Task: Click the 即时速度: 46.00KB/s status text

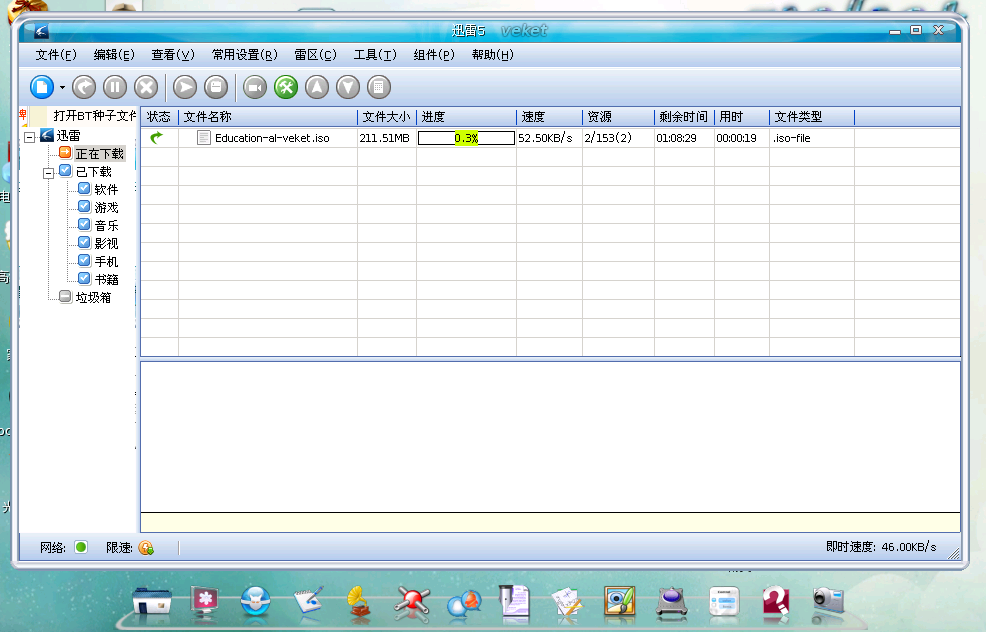Action: pyautogui.click(x=881, y=546)
